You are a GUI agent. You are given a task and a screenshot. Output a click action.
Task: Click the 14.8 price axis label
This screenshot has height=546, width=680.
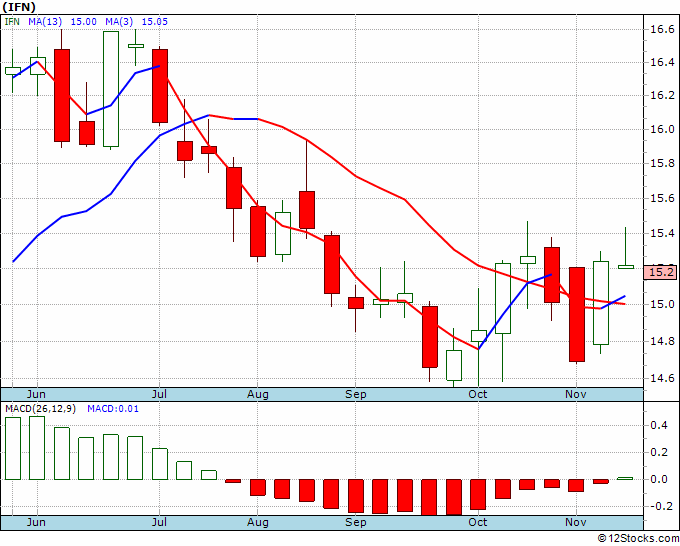point(662,341)
